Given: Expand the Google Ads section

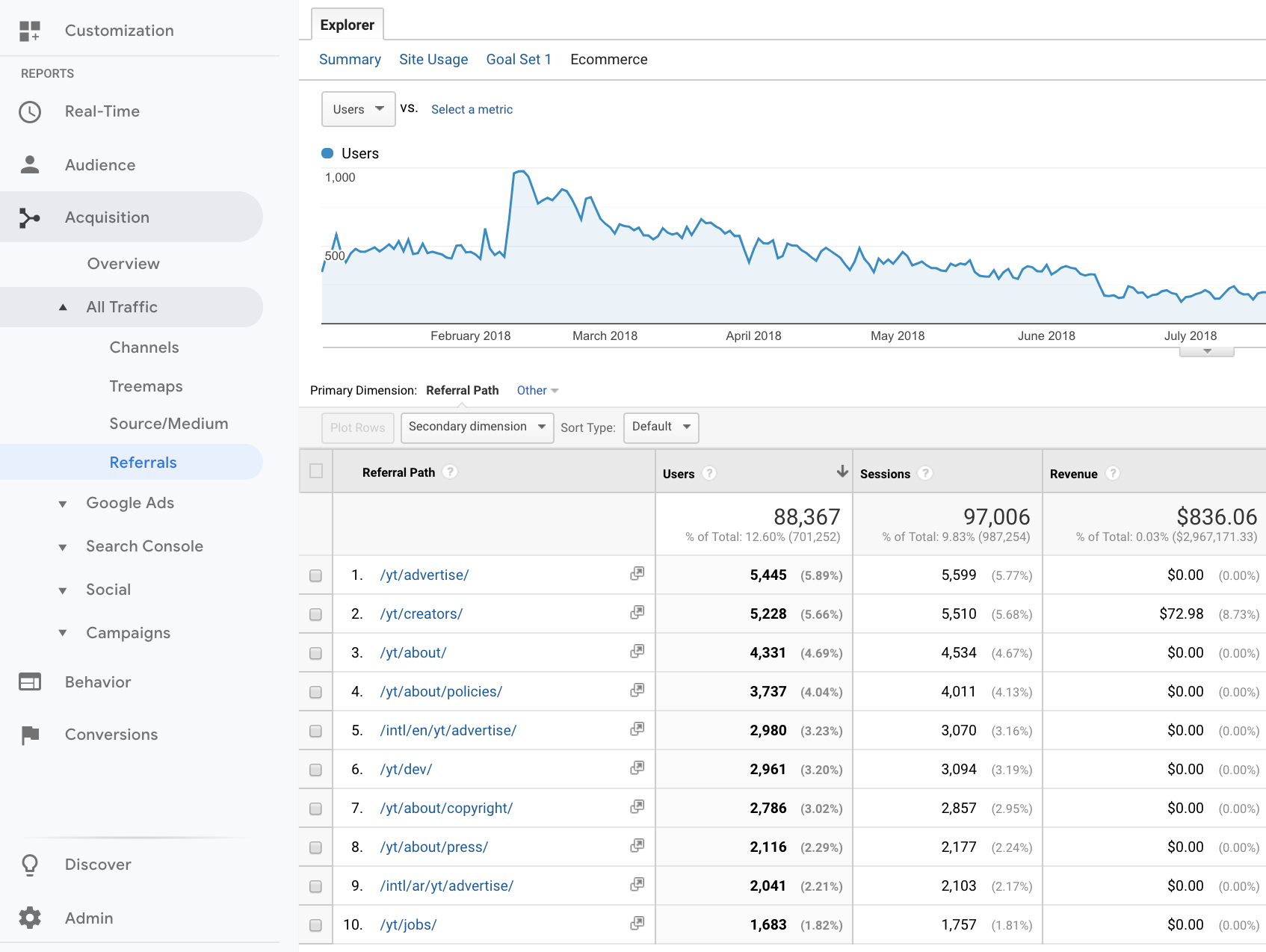Looking at the screenshot, I should click(x=63, y=504).
